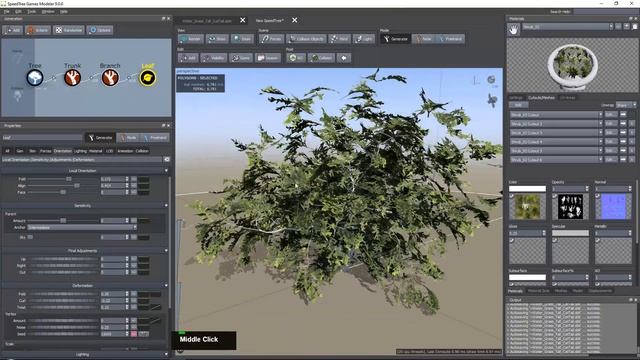Image resolution: width=640 pixels, height=360 pixels.
Task: Close the first document tab
Action: click(242, 20)
